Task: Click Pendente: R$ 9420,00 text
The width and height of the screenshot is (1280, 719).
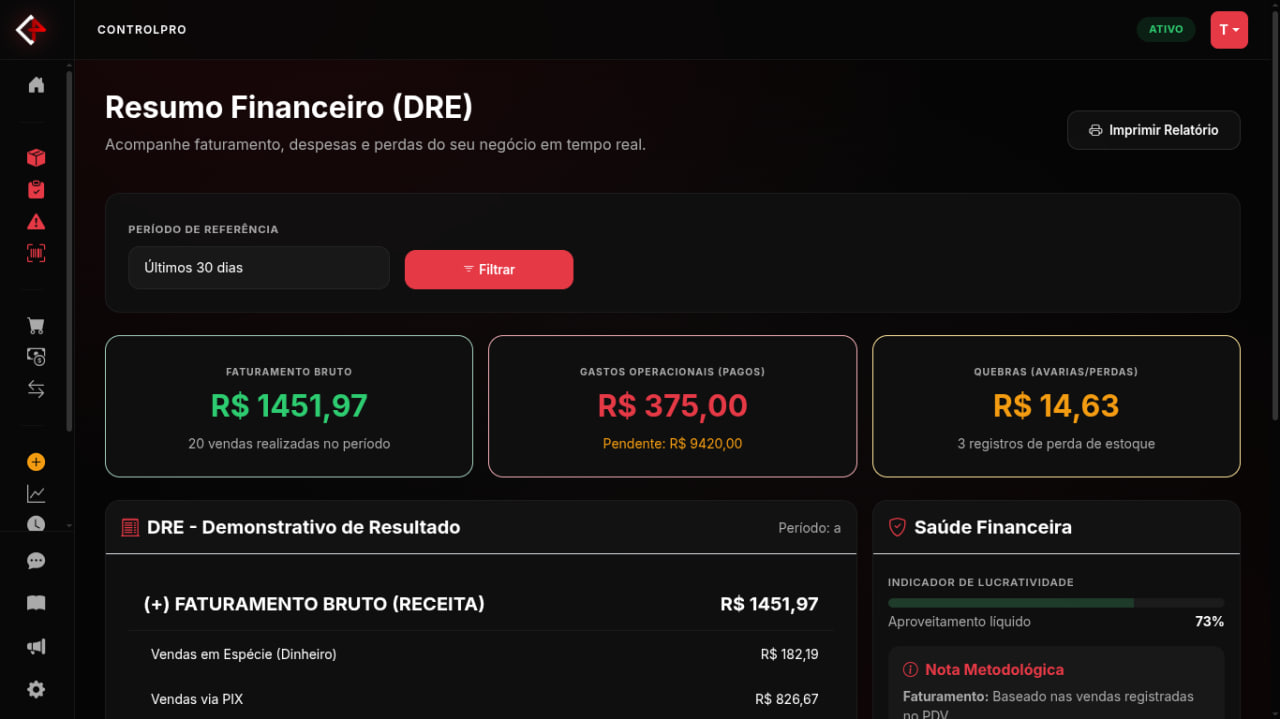Action: (673, 444)
